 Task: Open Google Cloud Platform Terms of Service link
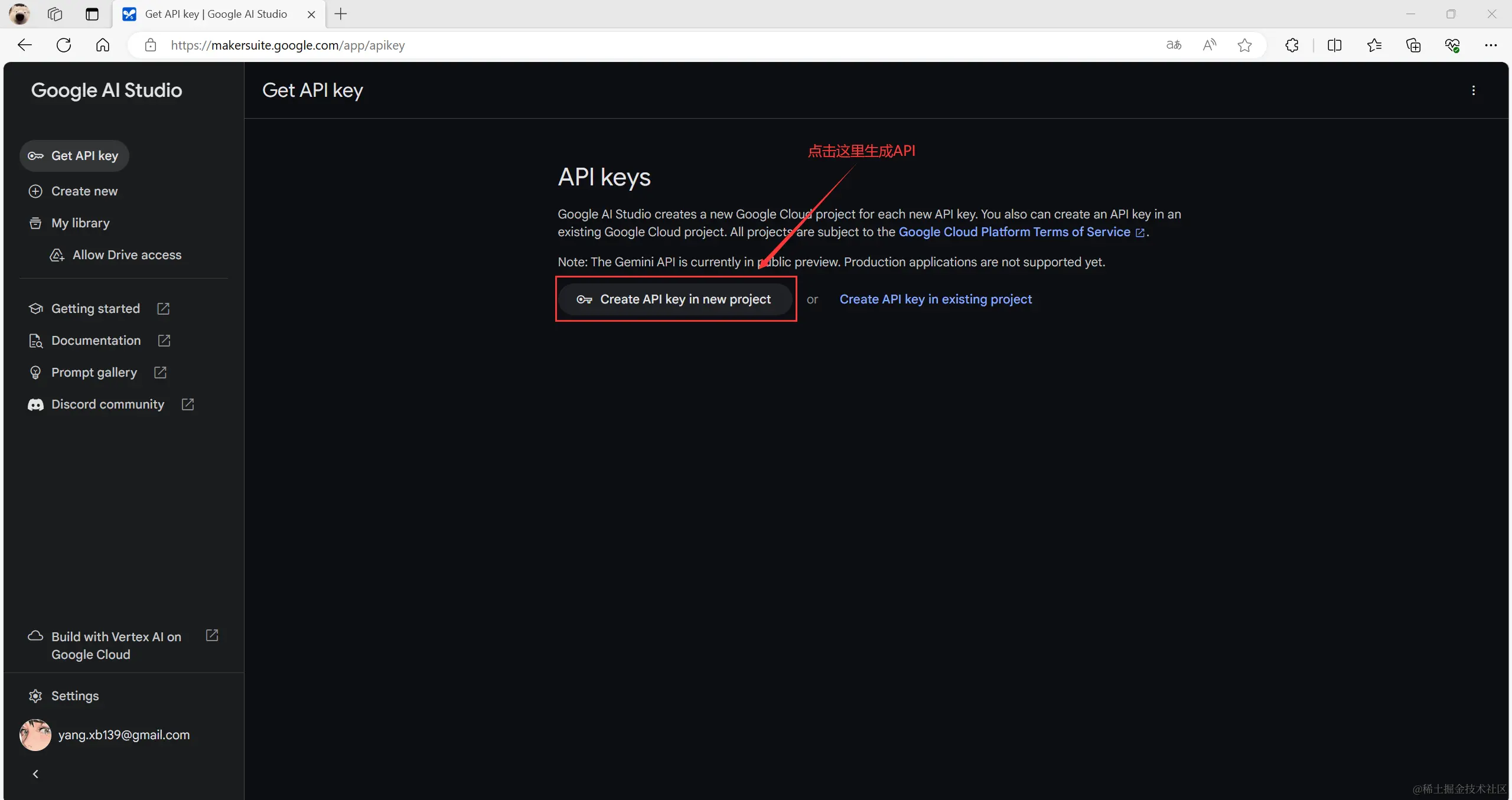point(1014,232)
